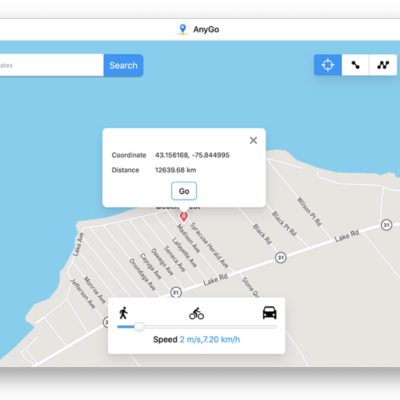Click the Syracuse Herald Ave label
Viewport: 400px width, 400px height.
[209, 245]
